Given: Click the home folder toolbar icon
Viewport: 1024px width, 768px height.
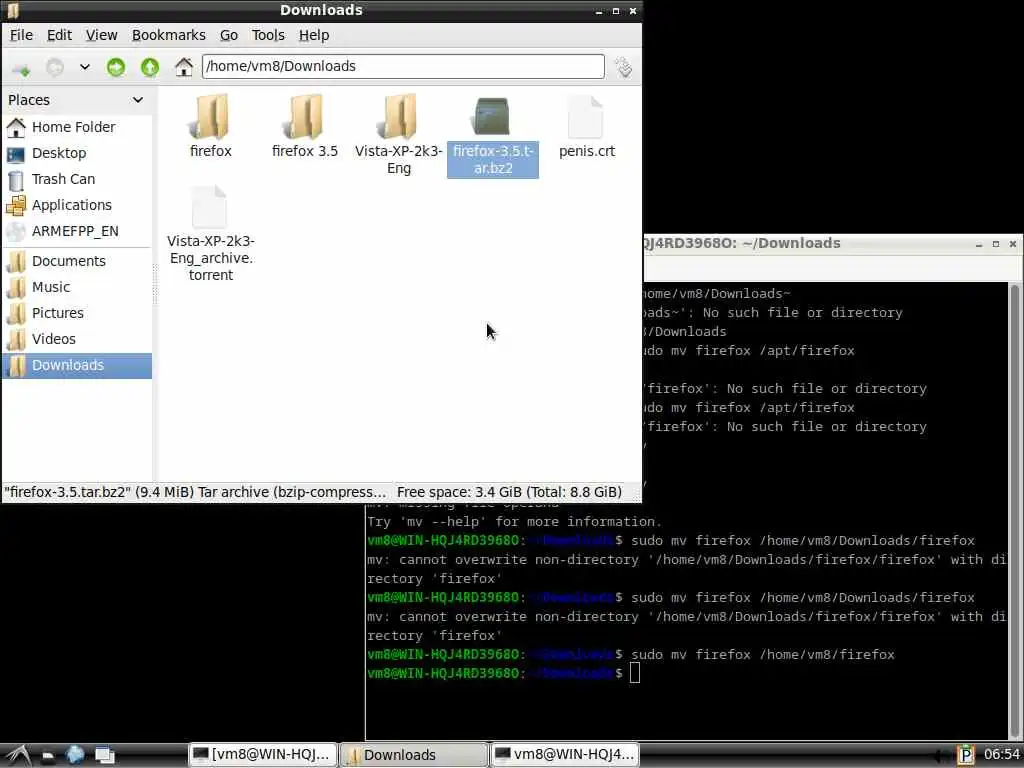Looking at the screenshot, I should 184,67.
